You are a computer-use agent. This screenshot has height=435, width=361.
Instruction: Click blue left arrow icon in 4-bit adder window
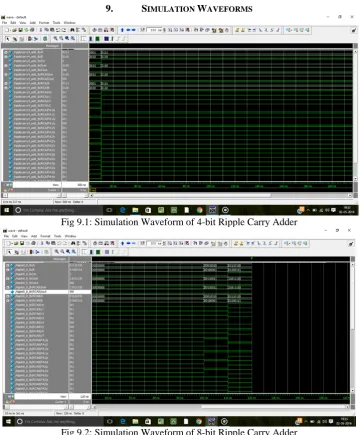(x=128, y=30)
